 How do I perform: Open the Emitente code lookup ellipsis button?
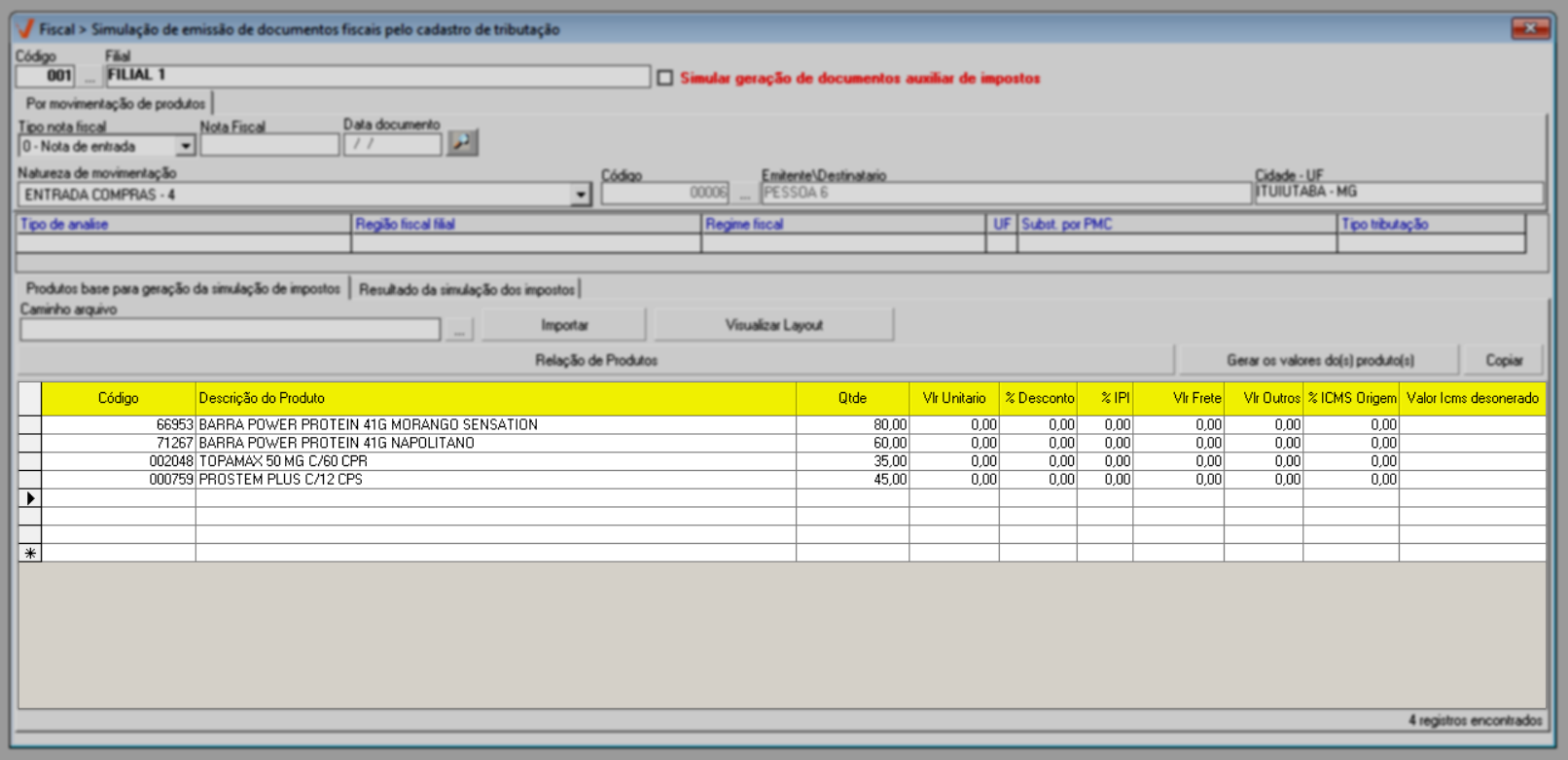click(744, 194)
